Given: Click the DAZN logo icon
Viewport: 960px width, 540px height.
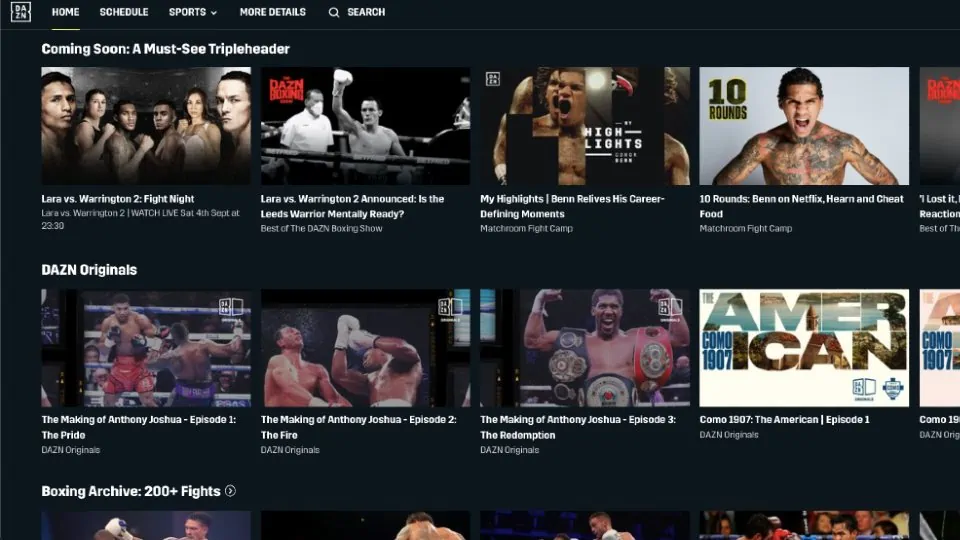Looking at the screenshot, I should (20, 12).
